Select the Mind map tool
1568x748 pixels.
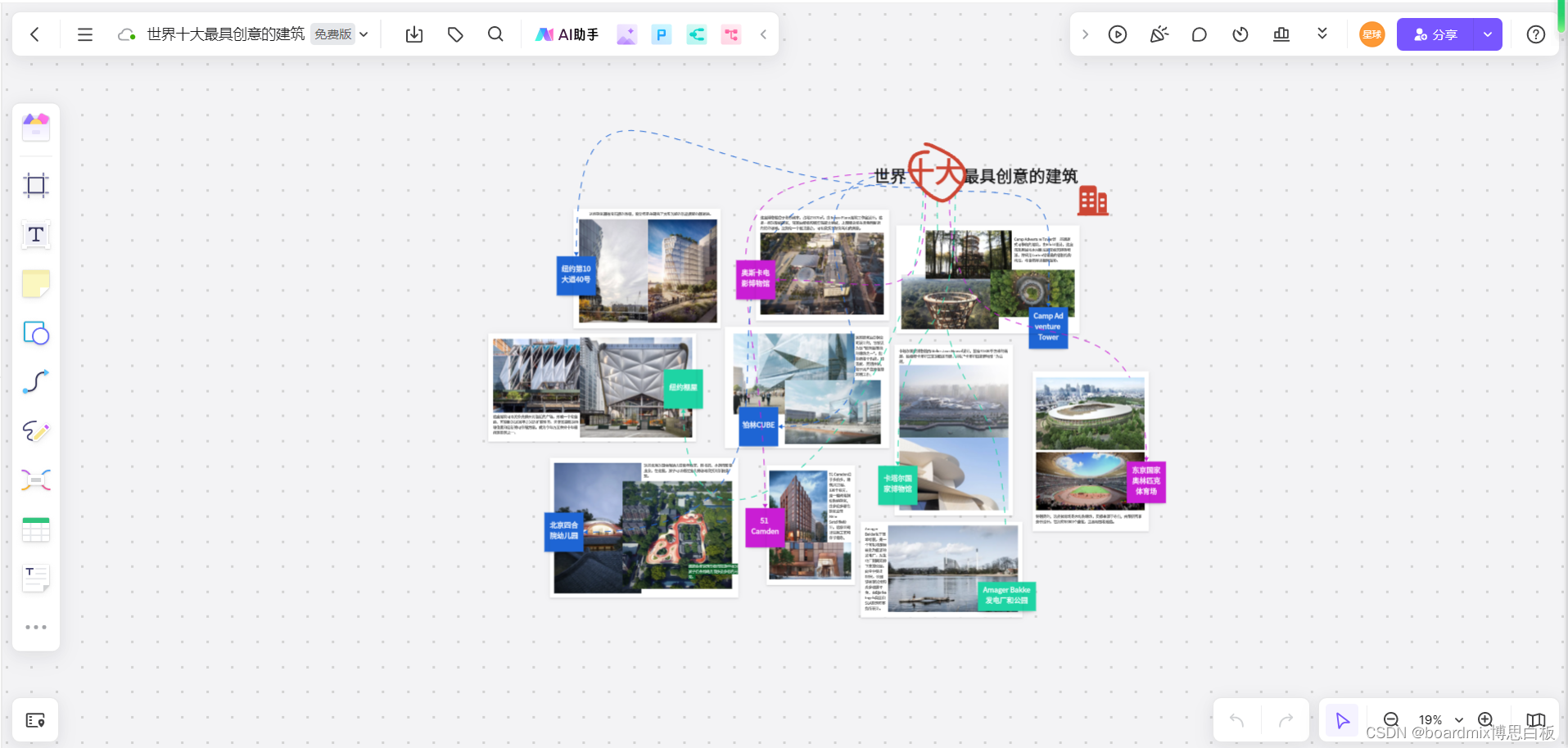(36, 480)
